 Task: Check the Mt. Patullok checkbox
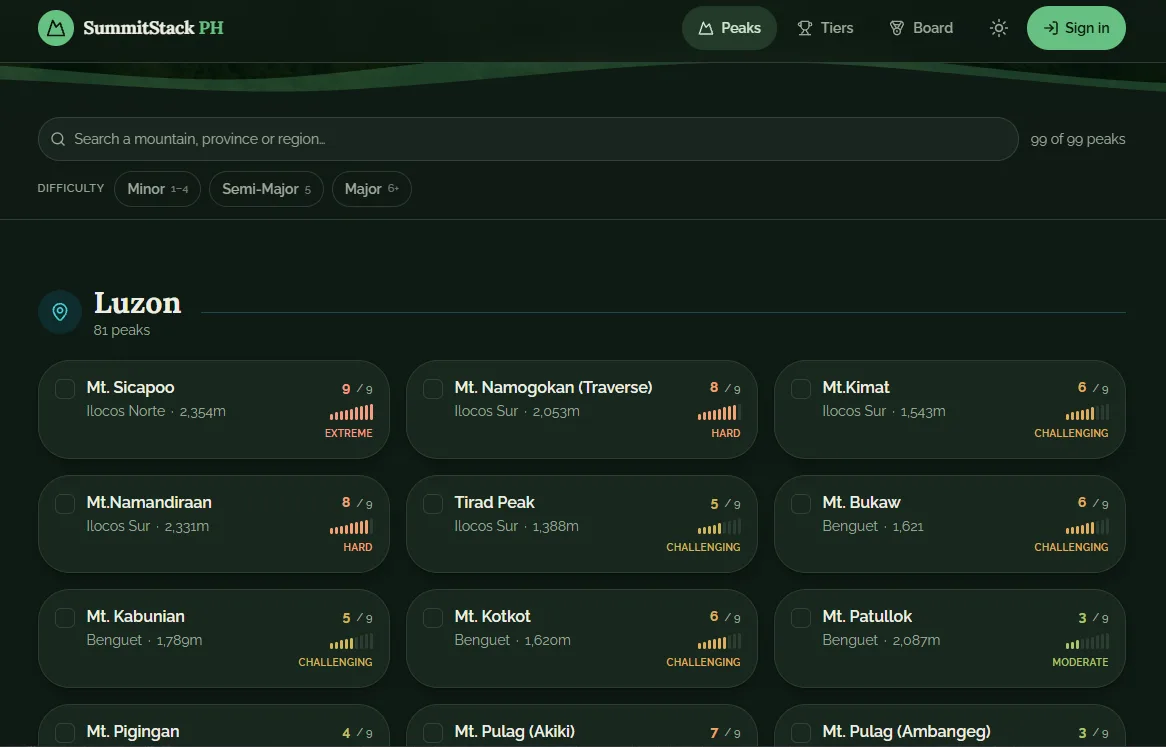click(802, 618)
